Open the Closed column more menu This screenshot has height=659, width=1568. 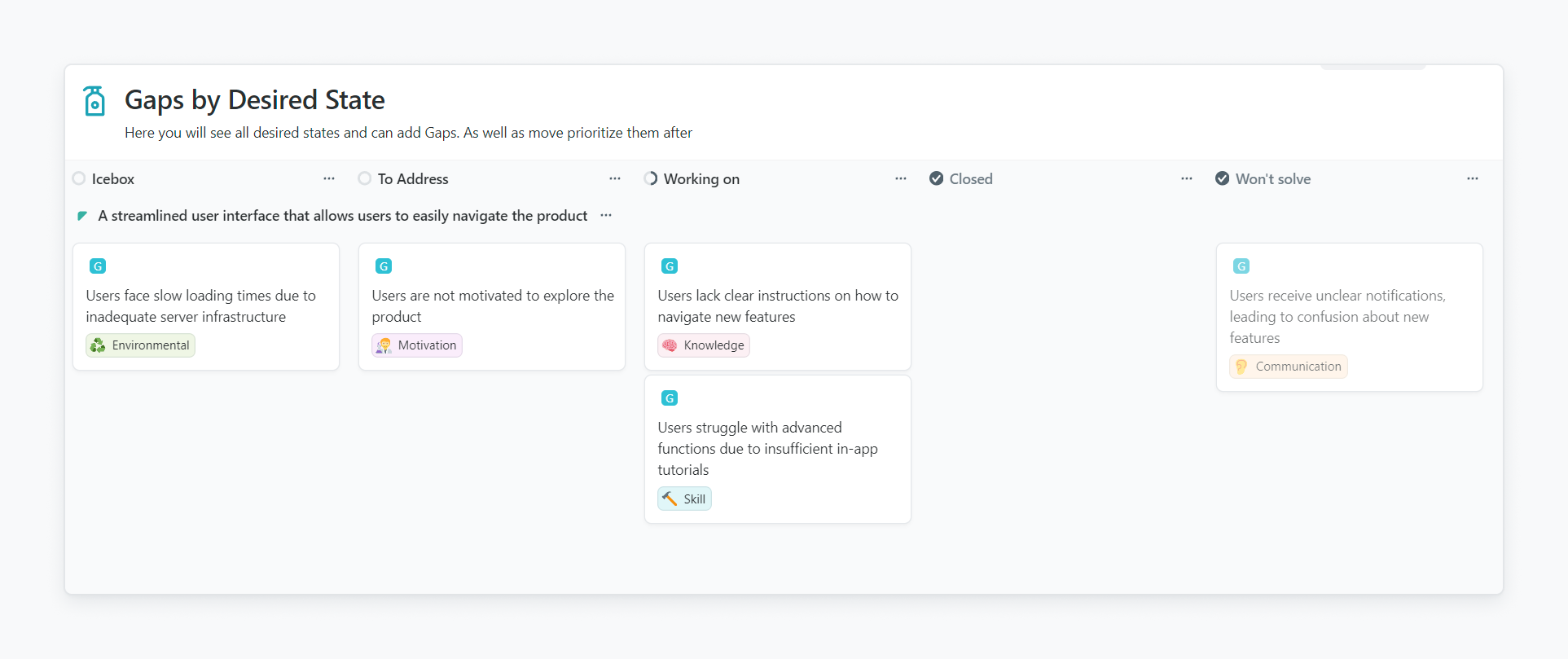(1187, 178)
